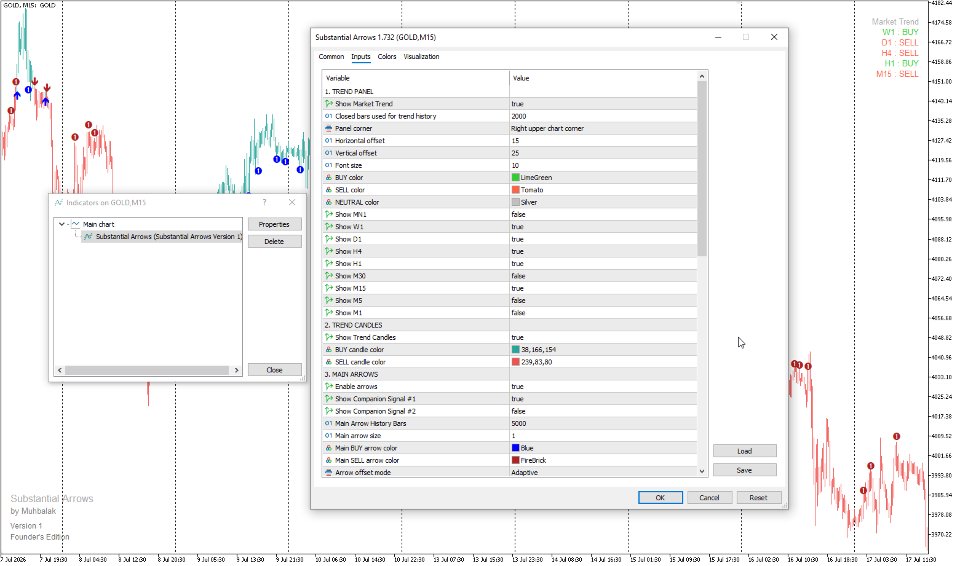Image resolution: width=960 pixels, height=566 pixels.
Task: Open the Main SELL arrow color FireBrick value
Action: (x=603, y=461)
